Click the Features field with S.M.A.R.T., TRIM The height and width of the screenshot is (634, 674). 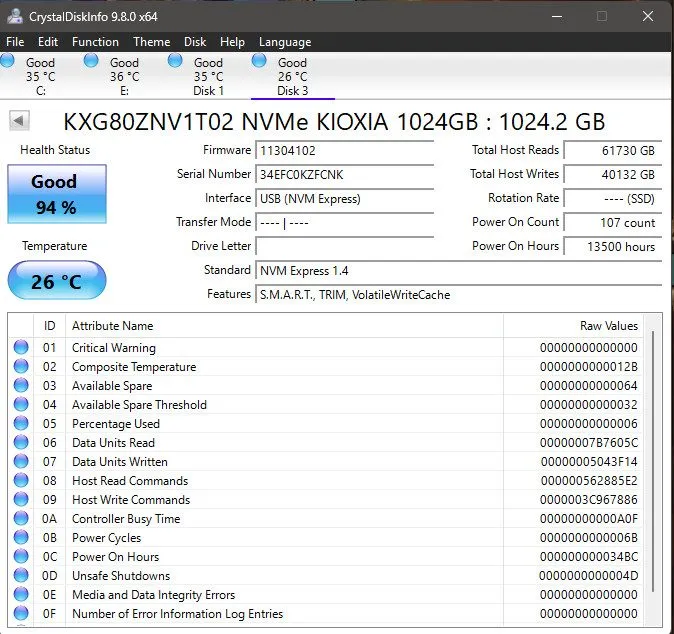pyautogui.click(x=458, y=294)
